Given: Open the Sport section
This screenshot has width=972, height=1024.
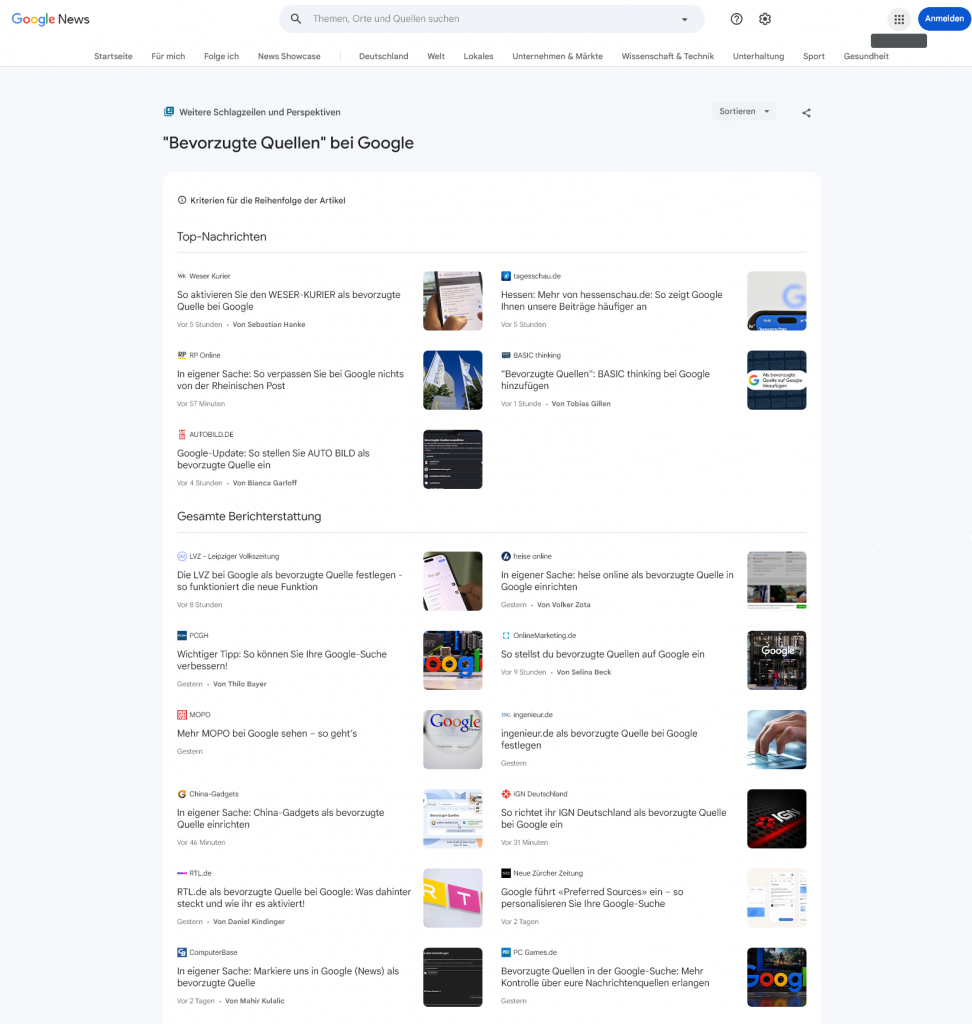Looking at the screenshot, I should click(x=813, y=56).
